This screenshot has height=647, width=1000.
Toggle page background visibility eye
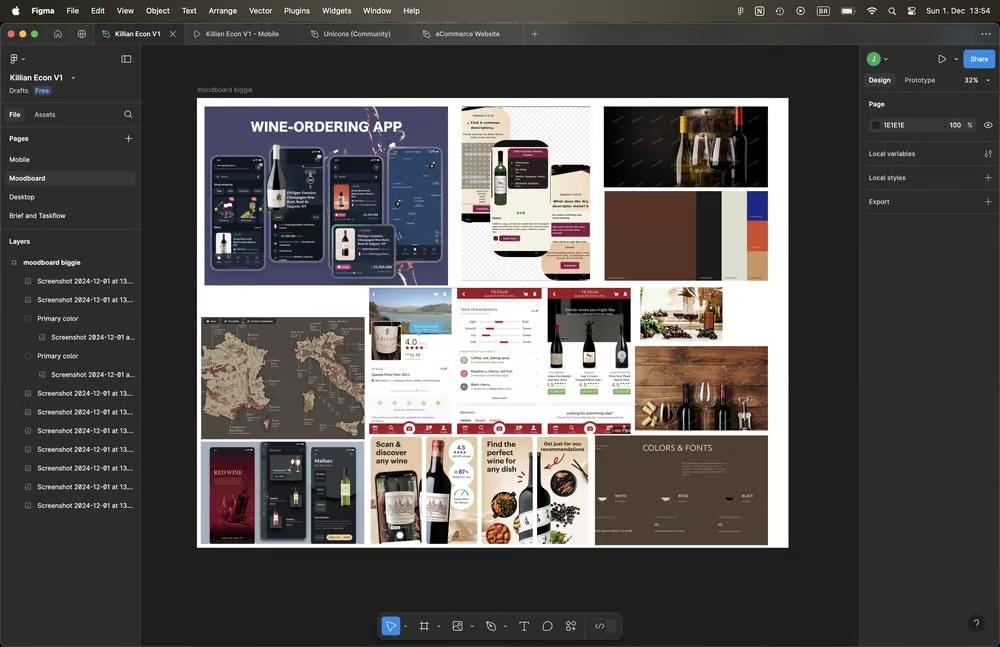988,125
